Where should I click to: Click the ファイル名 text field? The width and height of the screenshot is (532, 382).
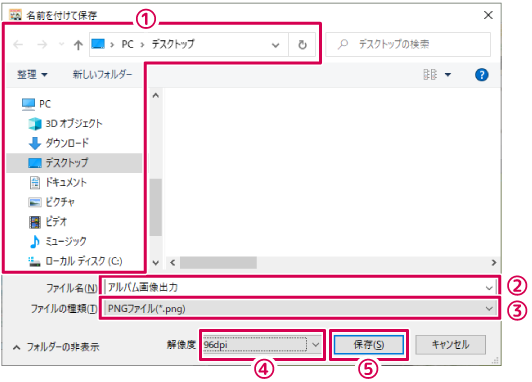pyautogui.click(x=300, y=288)
